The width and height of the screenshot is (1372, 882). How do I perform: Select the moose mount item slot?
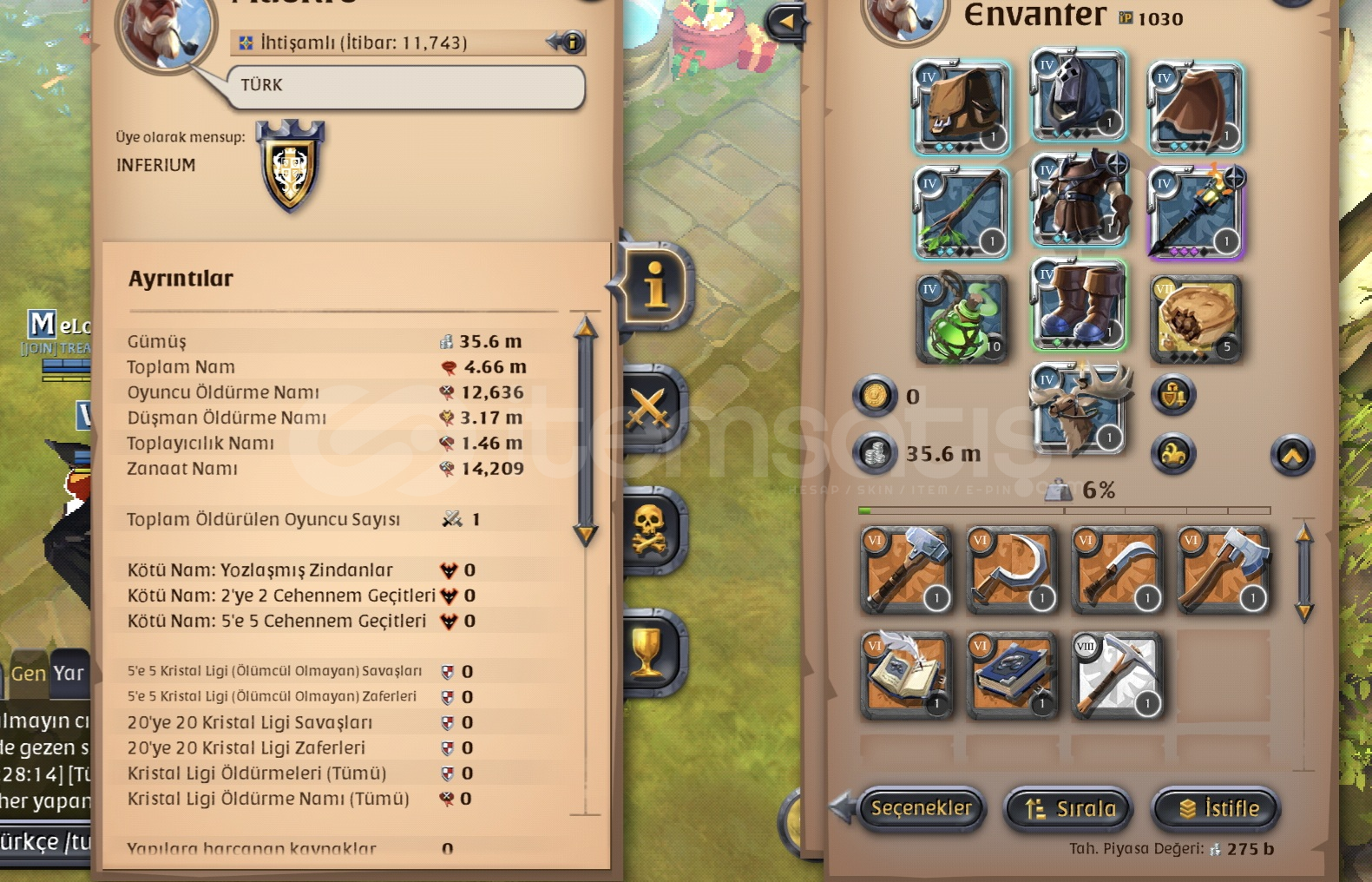[x=1079, y=408]
